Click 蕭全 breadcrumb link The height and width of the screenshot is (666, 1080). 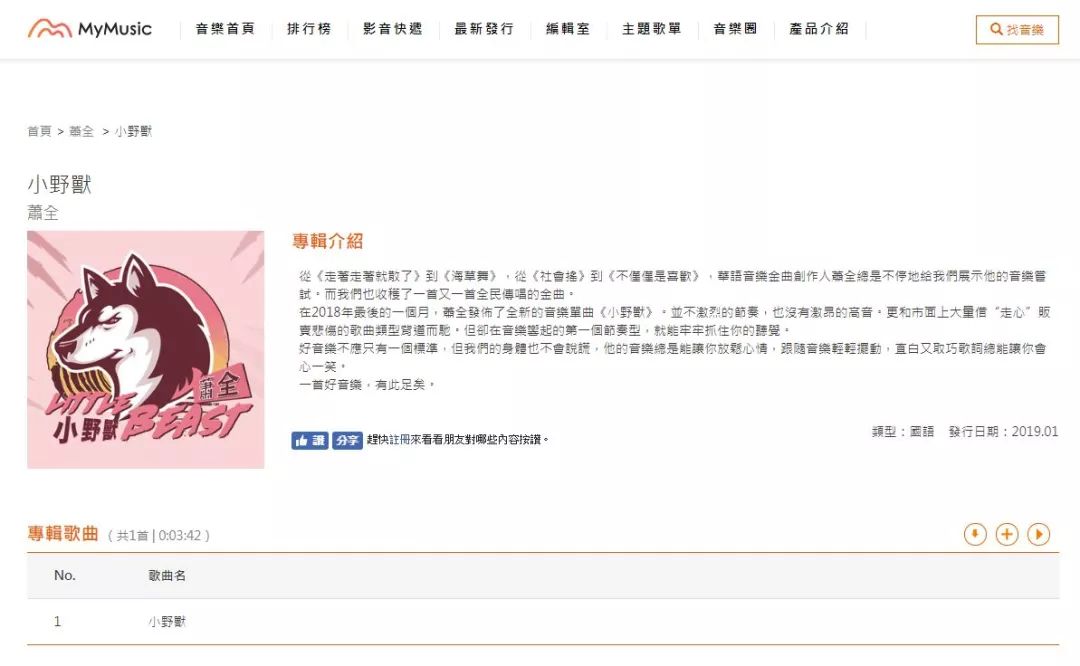(x=81, y=131)
